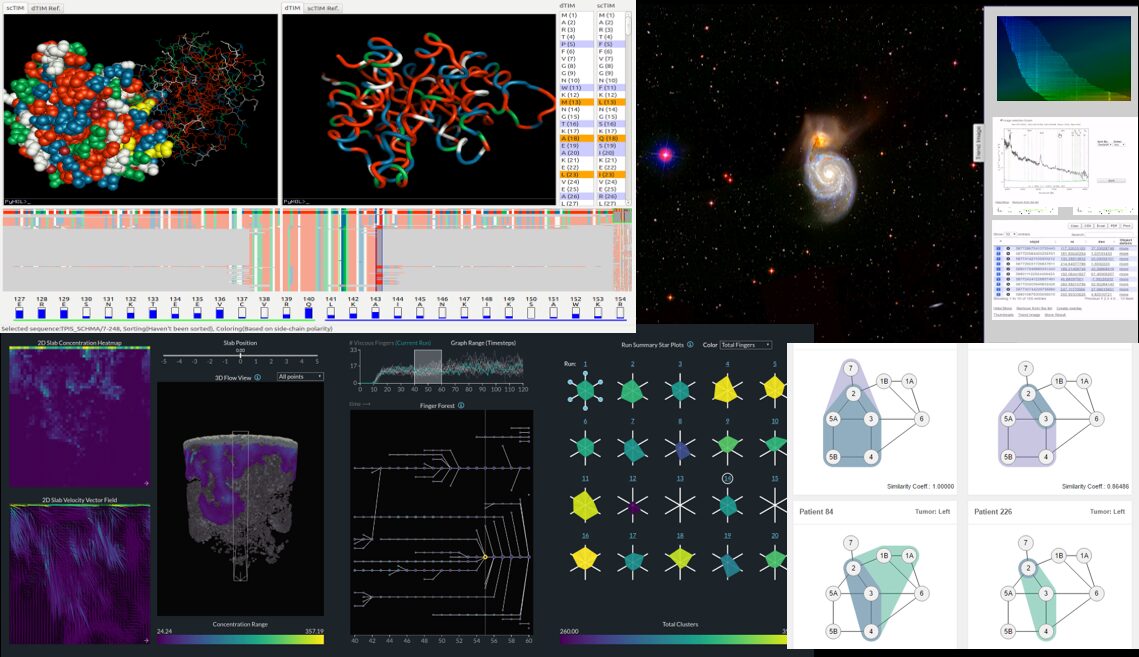Click info icon beside 3D Flow View

pyautogui.click(x=258, y=377)
